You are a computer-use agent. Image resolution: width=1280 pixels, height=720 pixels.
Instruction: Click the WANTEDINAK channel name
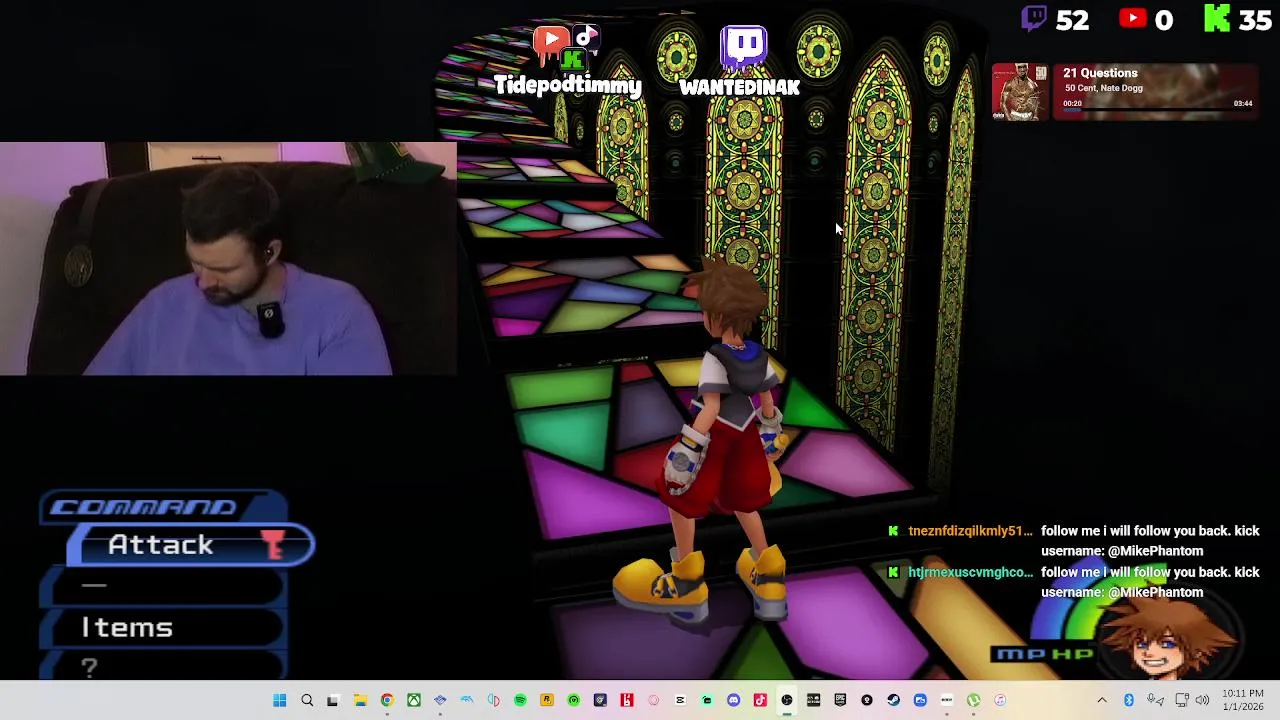(739, 88)
